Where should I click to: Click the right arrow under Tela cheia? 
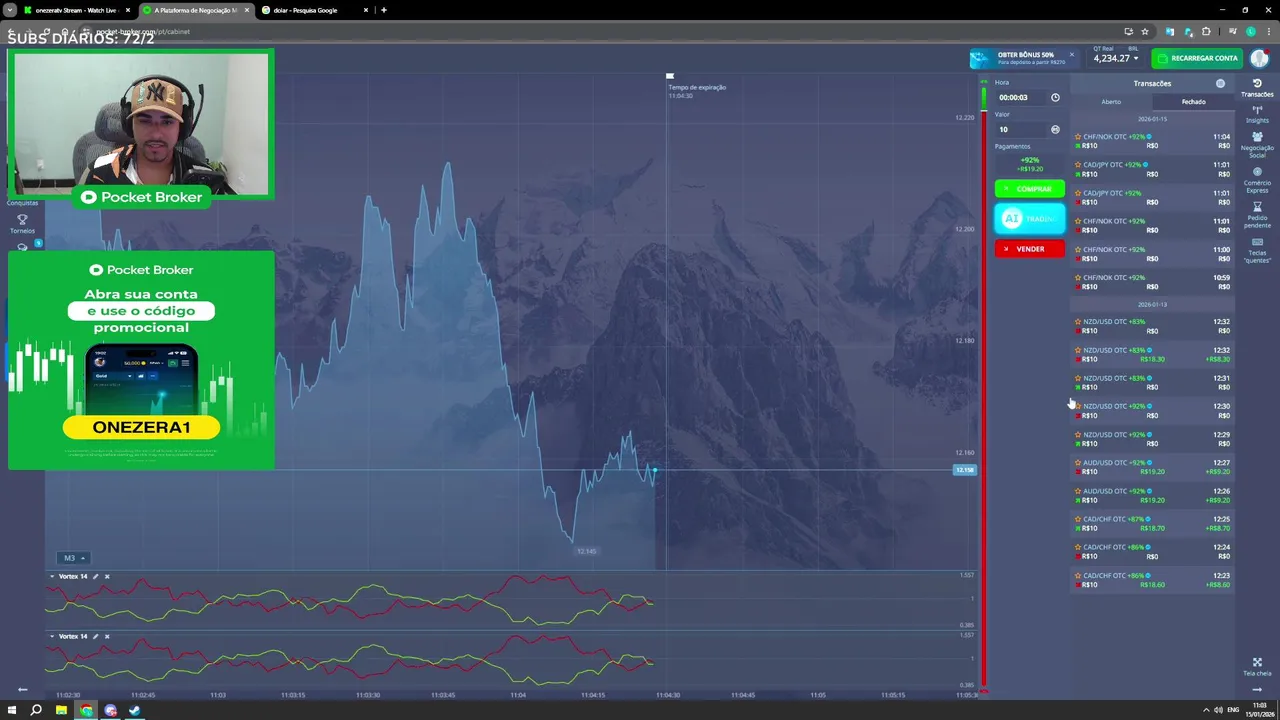pos(1257,689)
